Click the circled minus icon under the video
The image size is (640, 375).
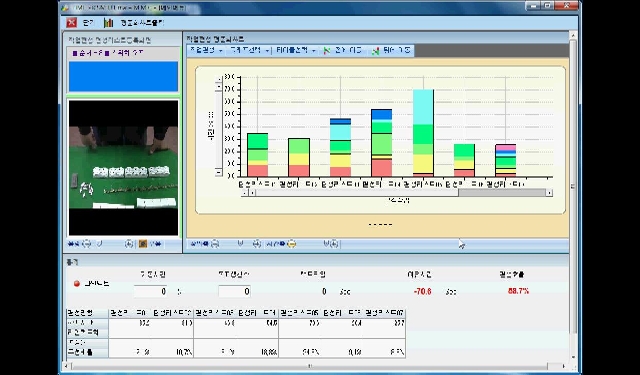pos(87,244)
